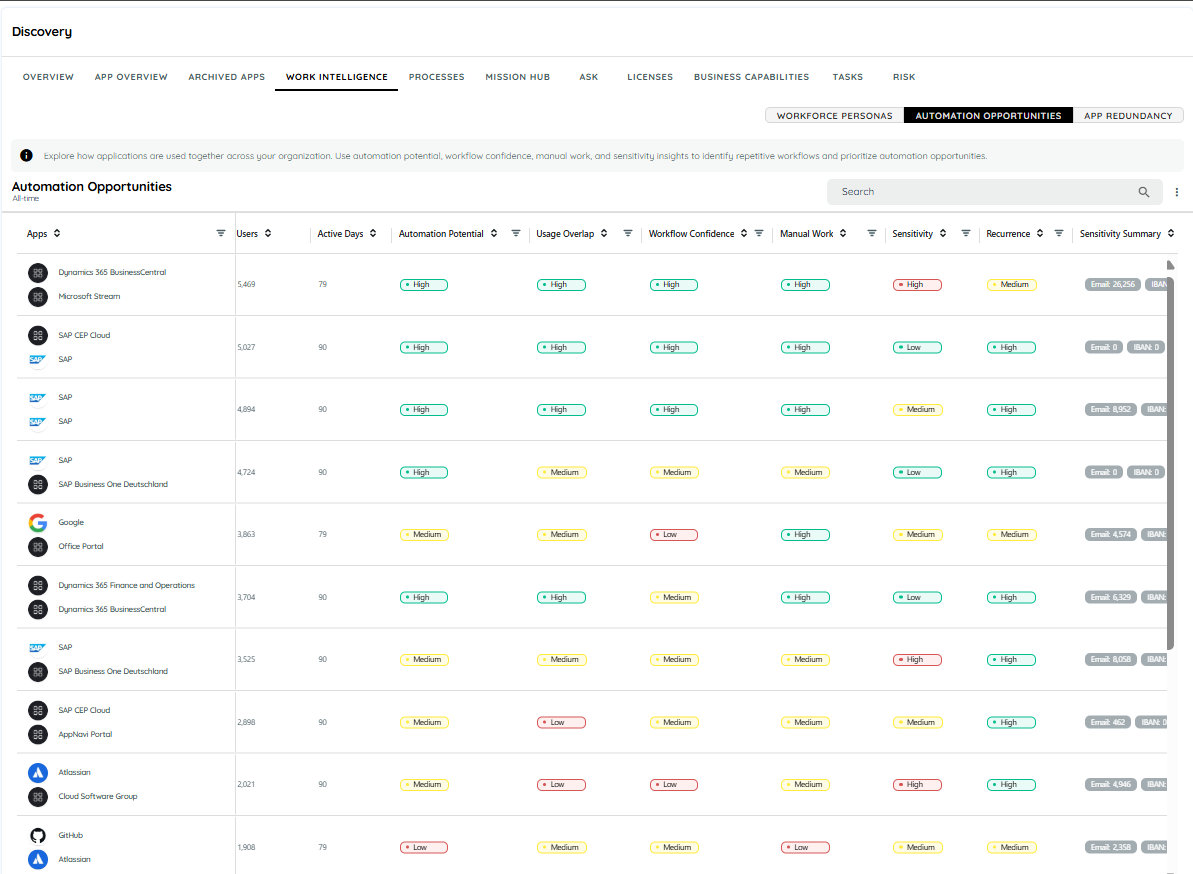
Task: Open the Workflow Confidence filter icon
Action: point(759,234)
